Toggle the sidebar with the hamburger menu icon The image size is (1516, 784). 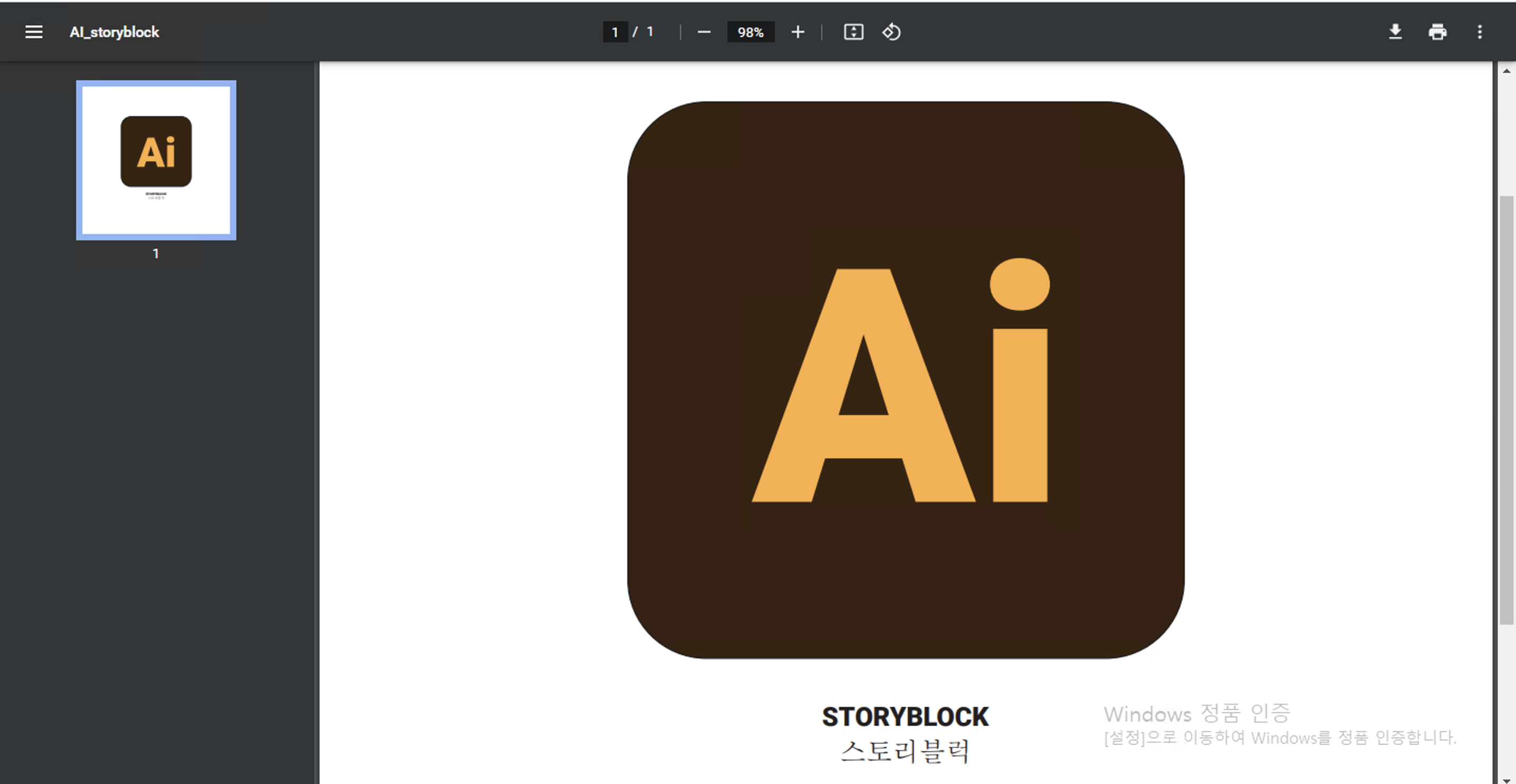pyautogui.click(x=34, y=32)
